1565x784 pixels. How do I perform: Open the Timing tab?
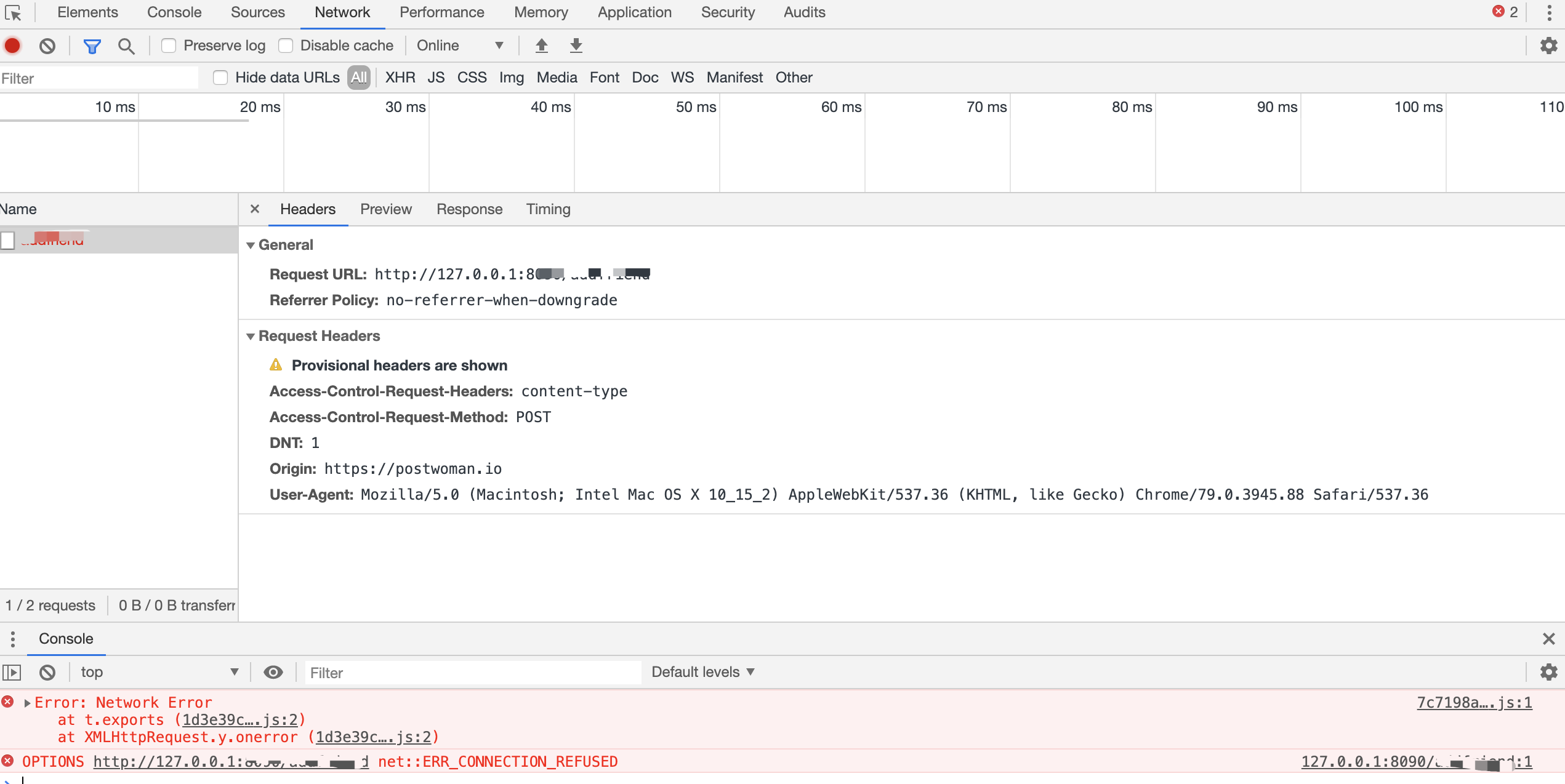tap(548, 209)
